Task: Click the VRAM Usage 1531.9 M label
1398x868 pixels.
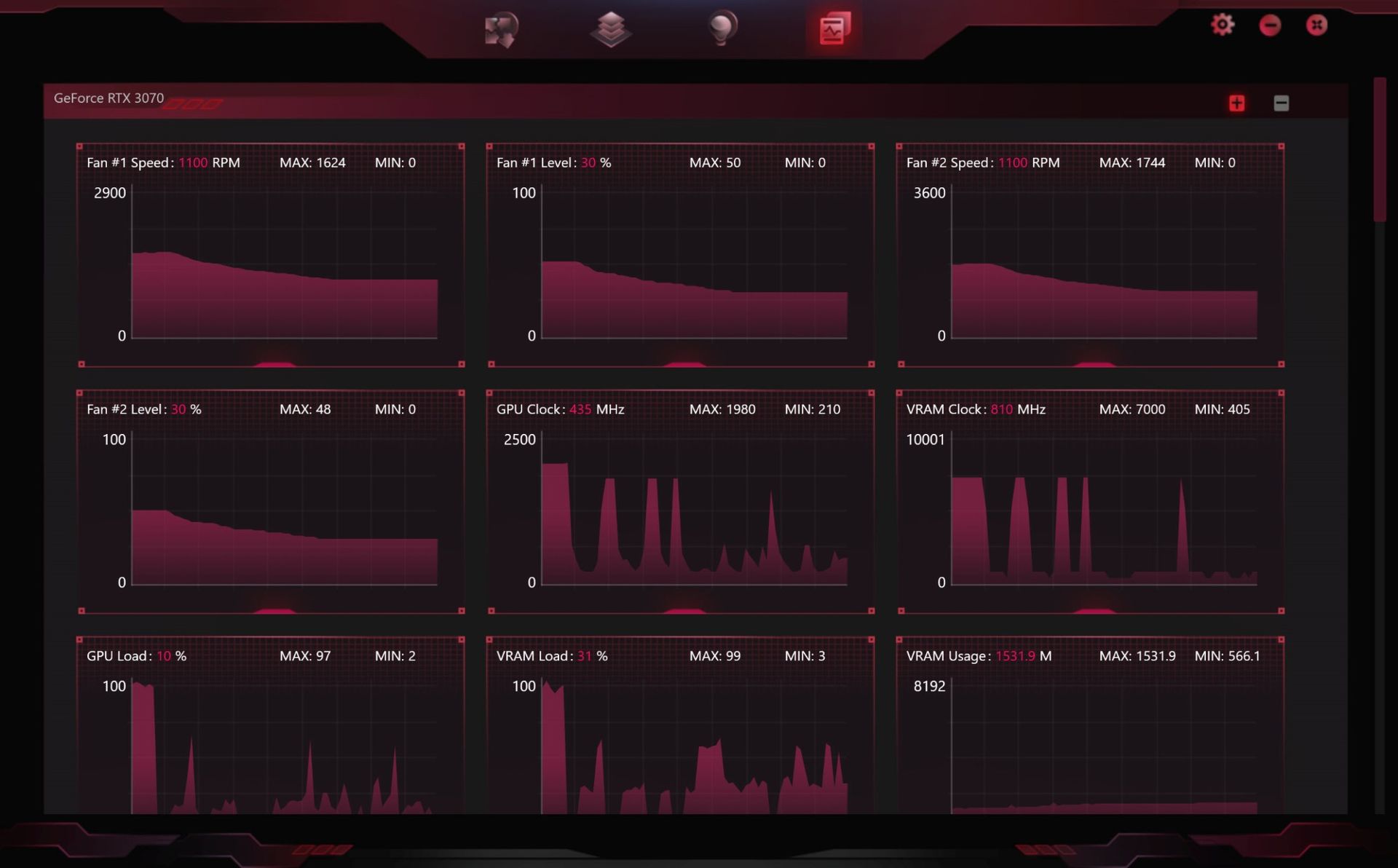Action: pyautogui.click(x=979, y=657)
